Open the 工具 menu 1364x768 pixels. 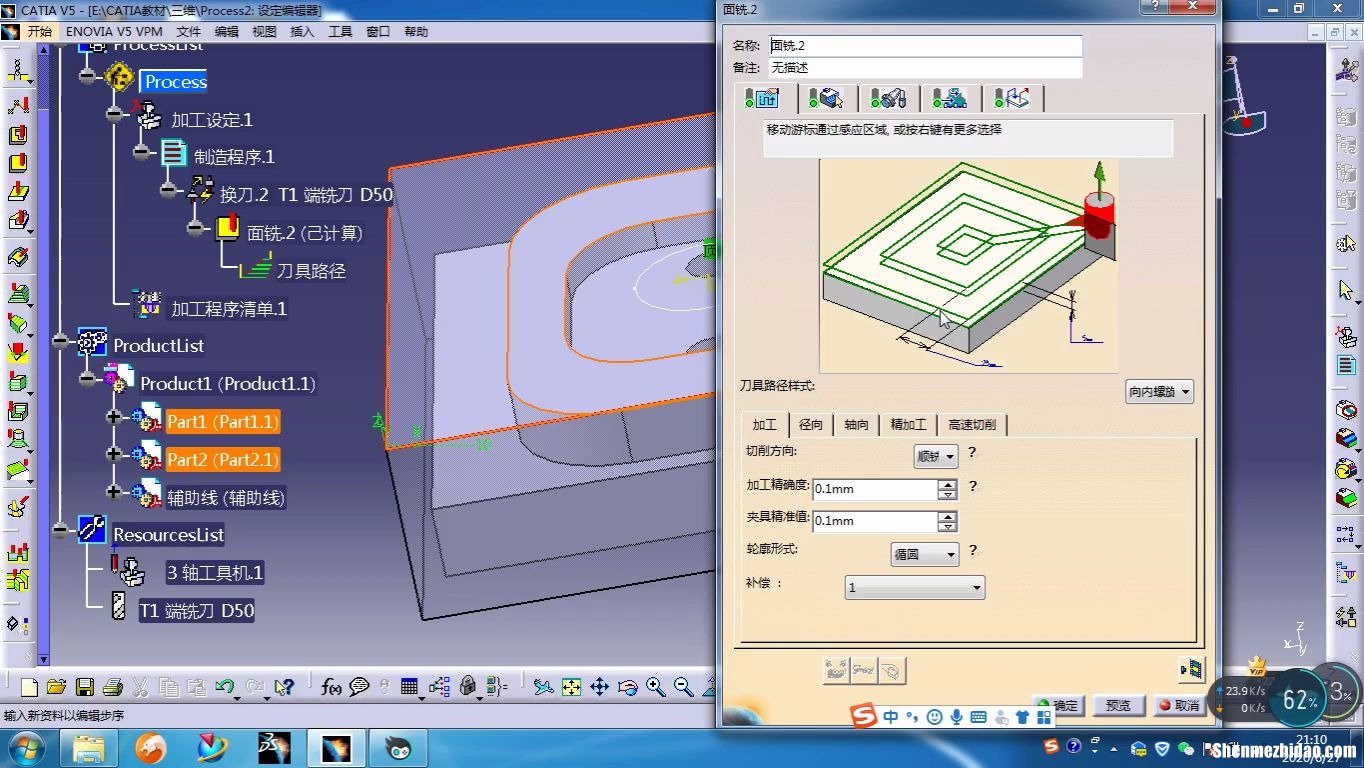tap(340, 31)
